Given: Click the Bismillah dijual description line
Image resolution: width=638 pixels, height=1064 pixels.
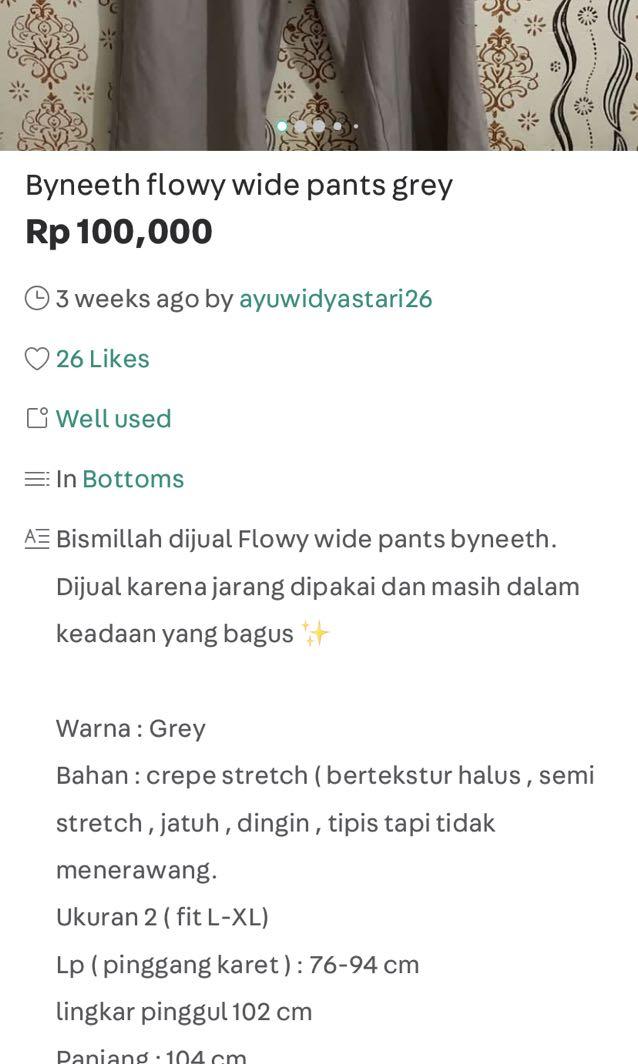Looking at the screenshot, I should click(306, 539).
